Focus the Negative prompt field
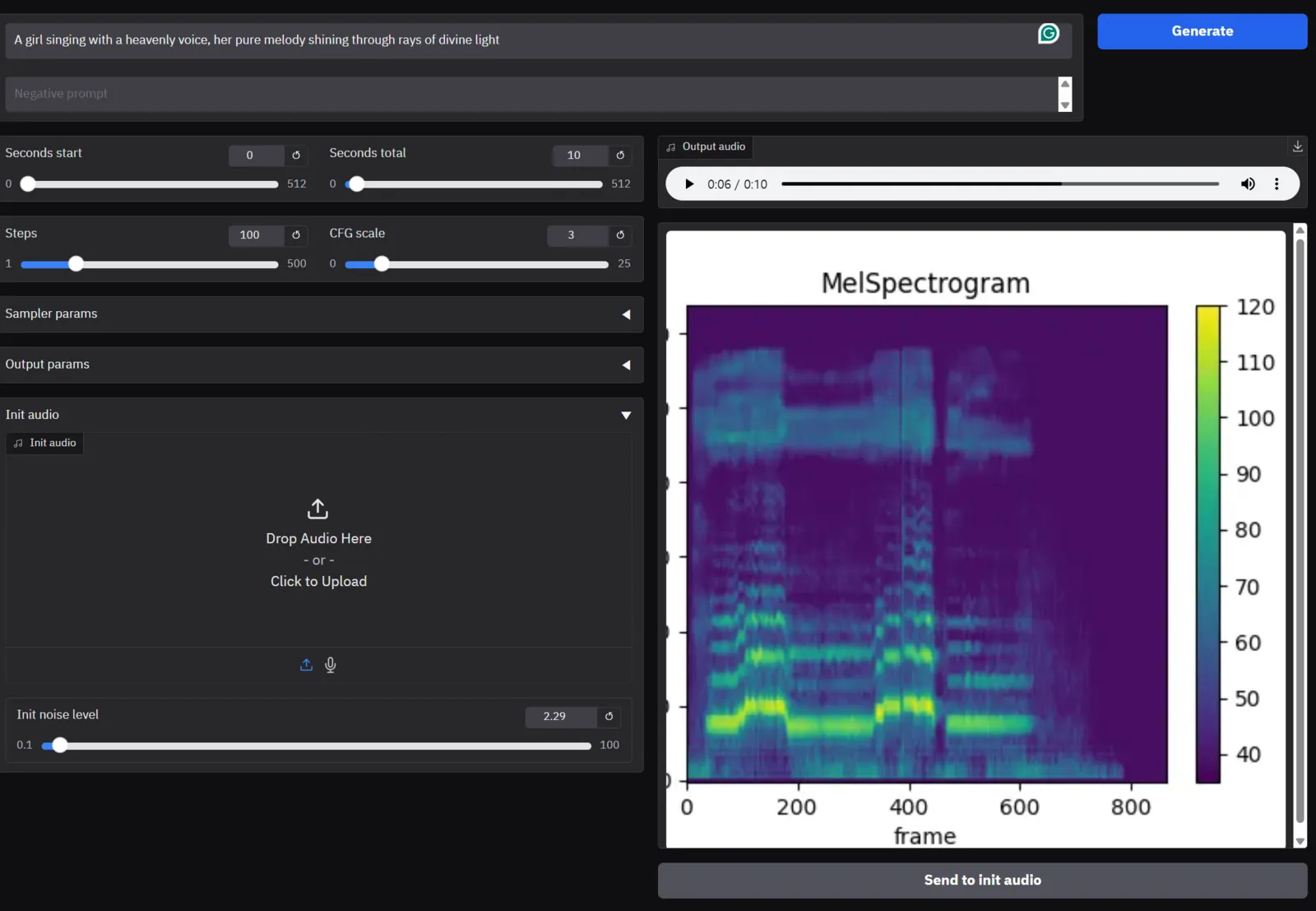 pyautogui.click(x=531, y=94)
